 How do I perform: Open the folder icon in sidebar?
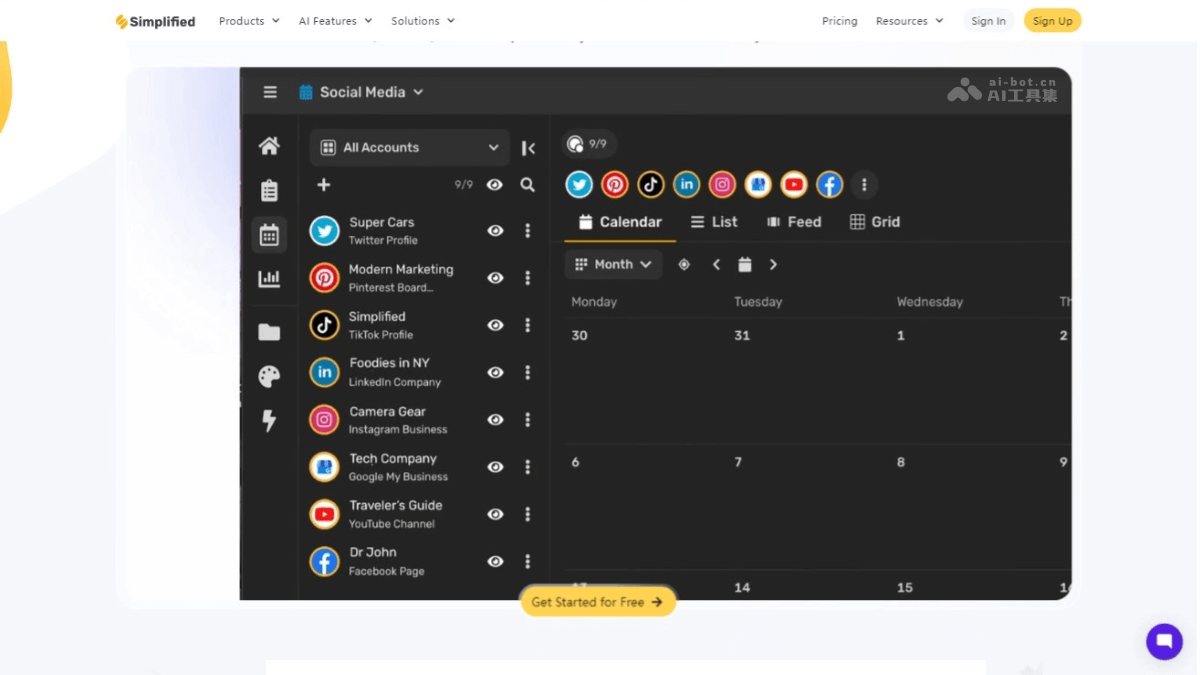coord(269,332)
